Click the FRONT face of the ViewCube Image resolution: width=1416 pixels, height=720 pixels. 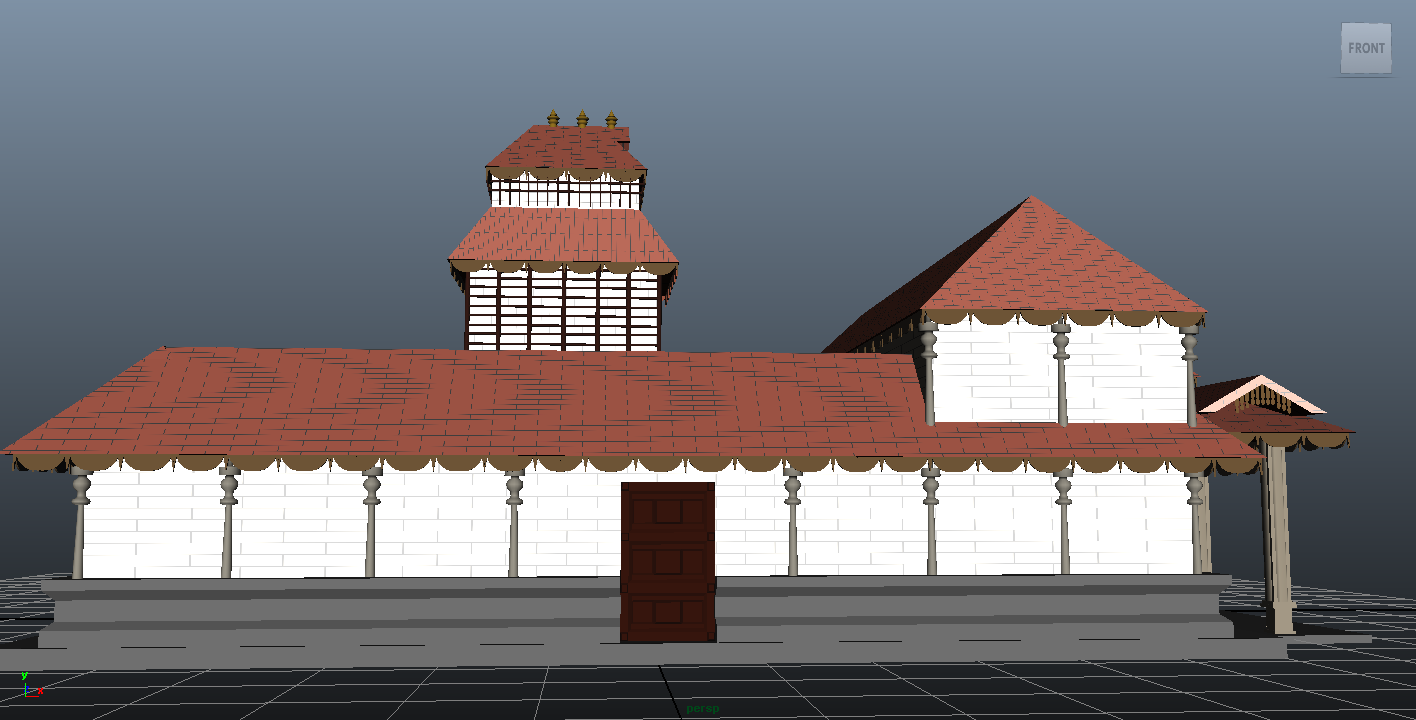coord(1366,48)
